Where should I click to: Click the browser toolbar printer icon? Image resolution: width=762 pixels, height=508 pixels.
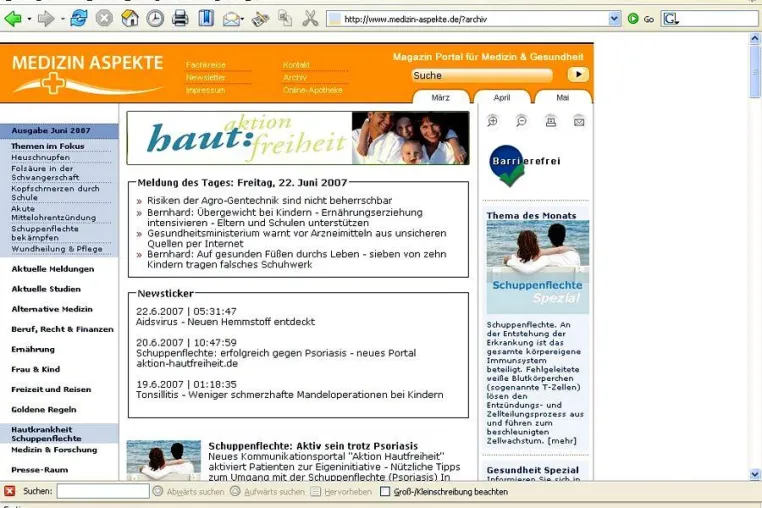click(180, 18)
